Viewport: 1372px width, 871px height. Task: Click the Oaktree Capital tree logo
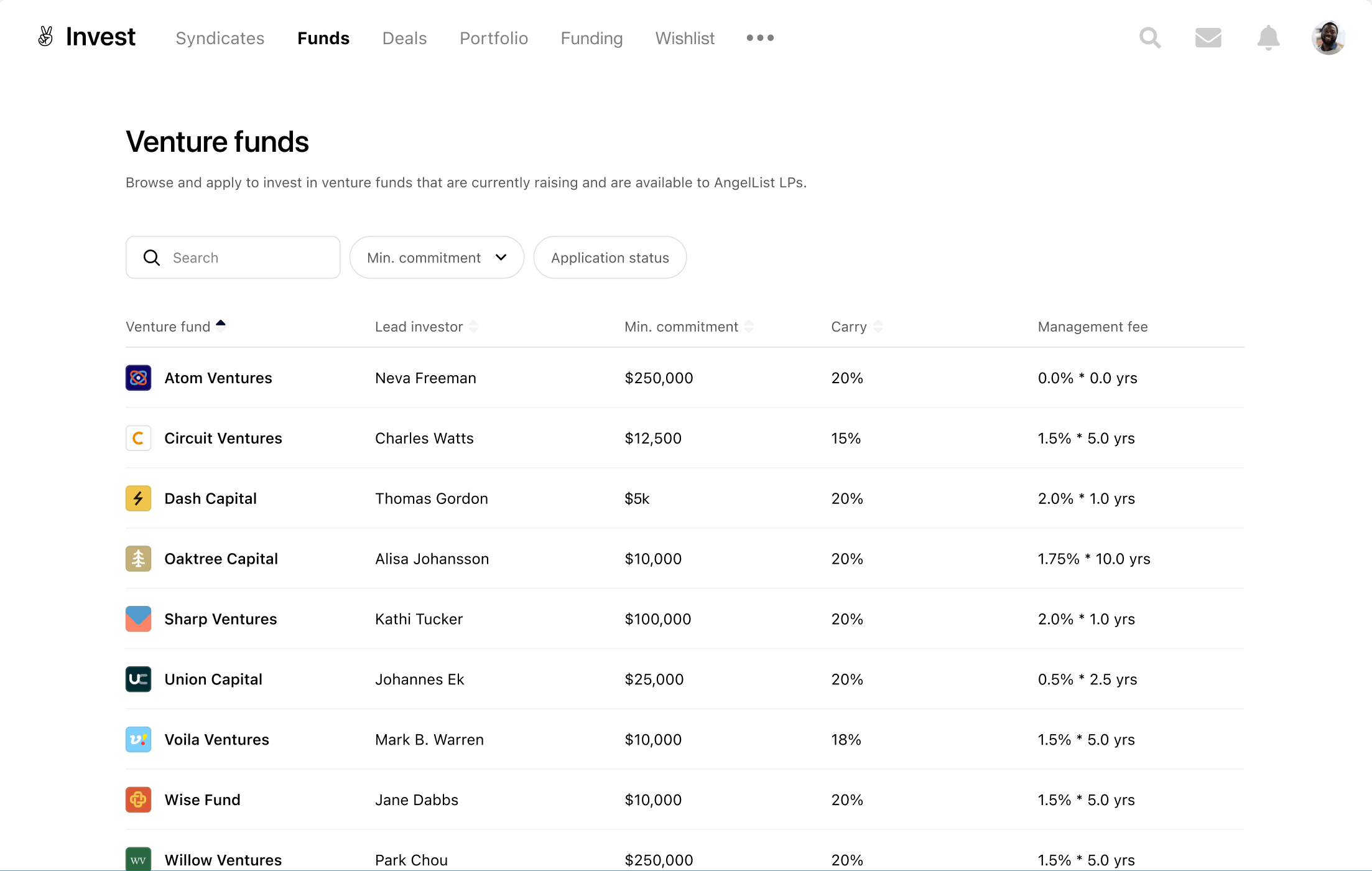click(x=138, y=559)
